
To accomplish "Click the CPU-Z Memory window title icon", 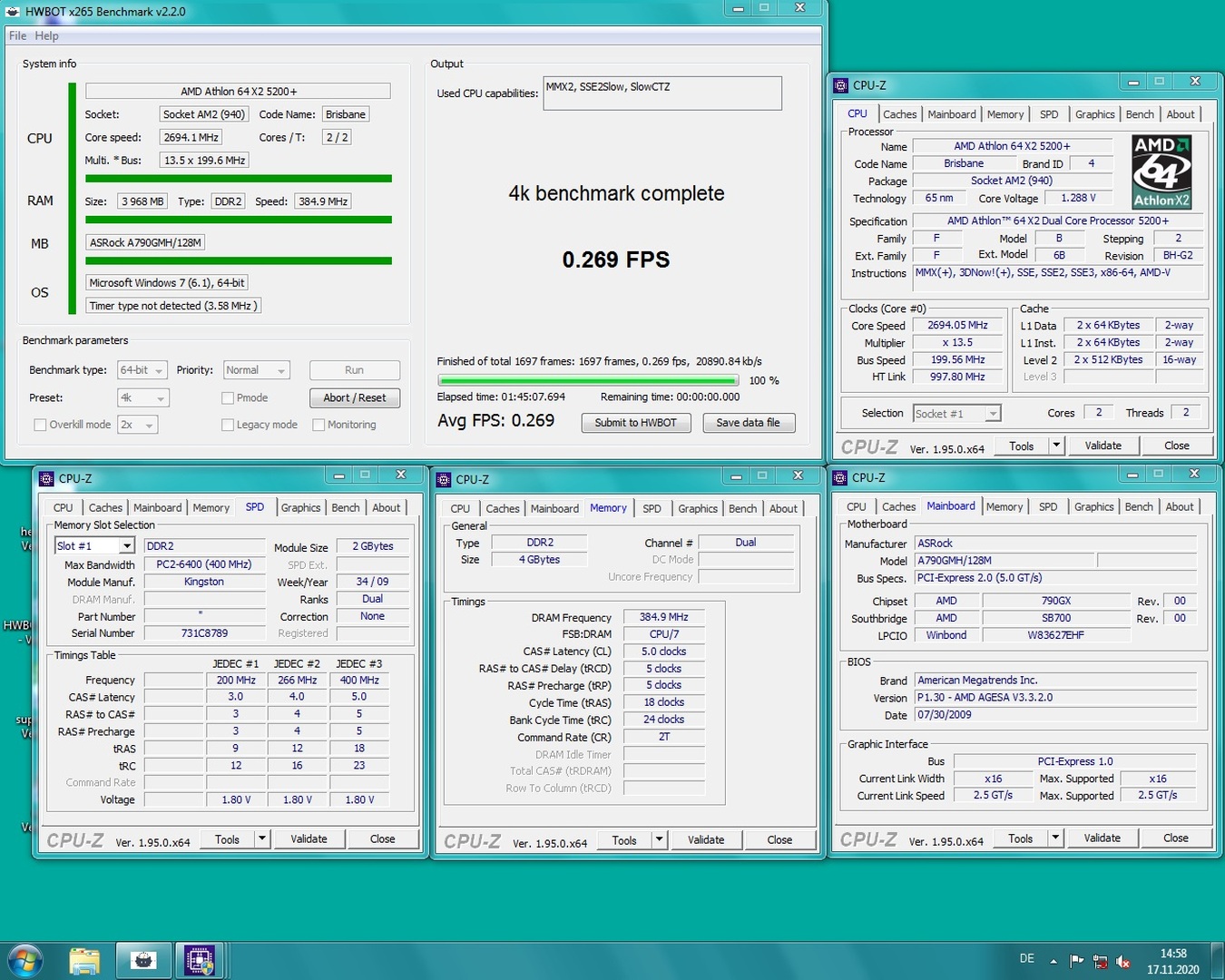I will pos(445,479).
